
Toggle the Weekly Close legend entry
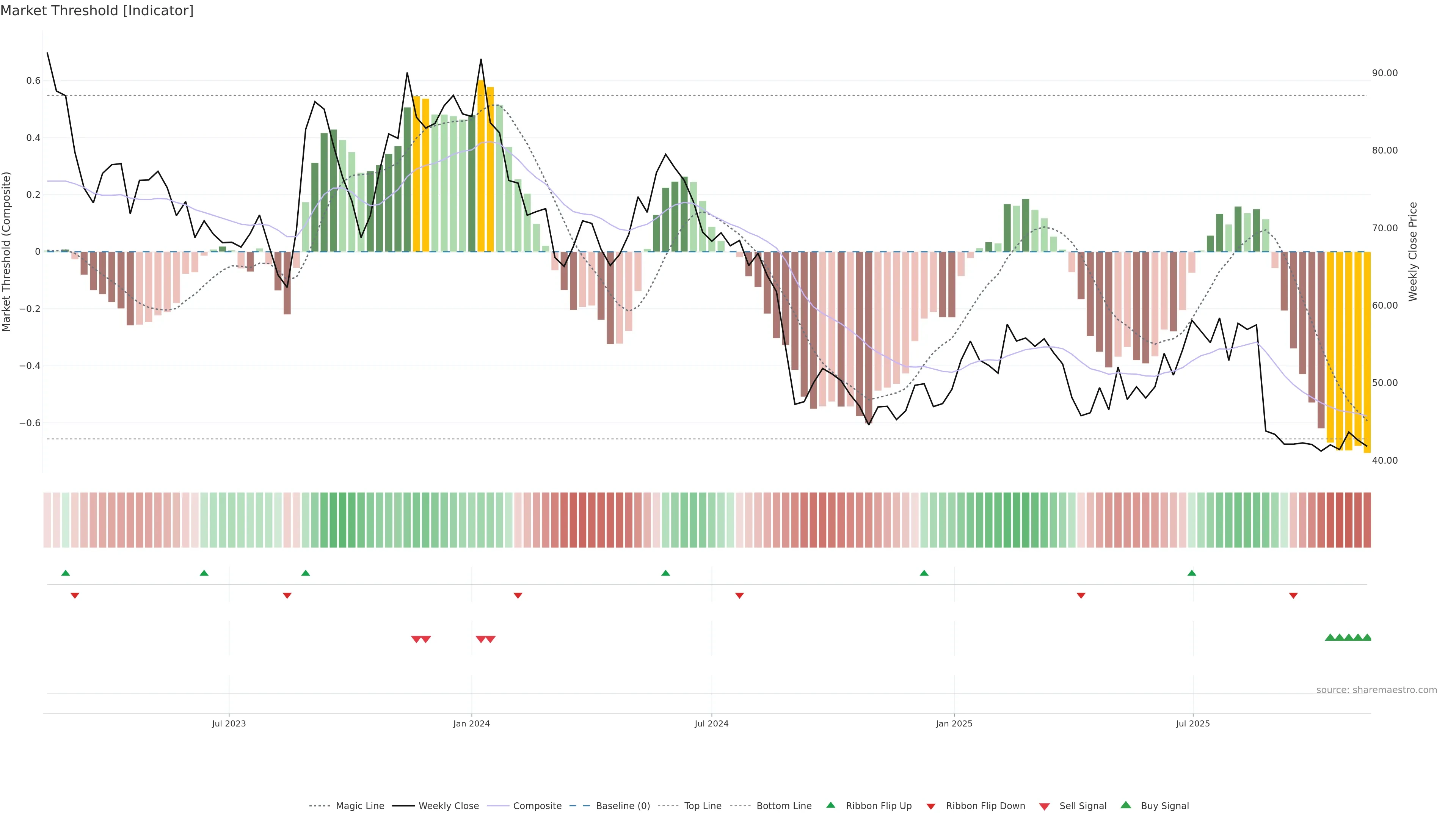[x=448, y=806]
